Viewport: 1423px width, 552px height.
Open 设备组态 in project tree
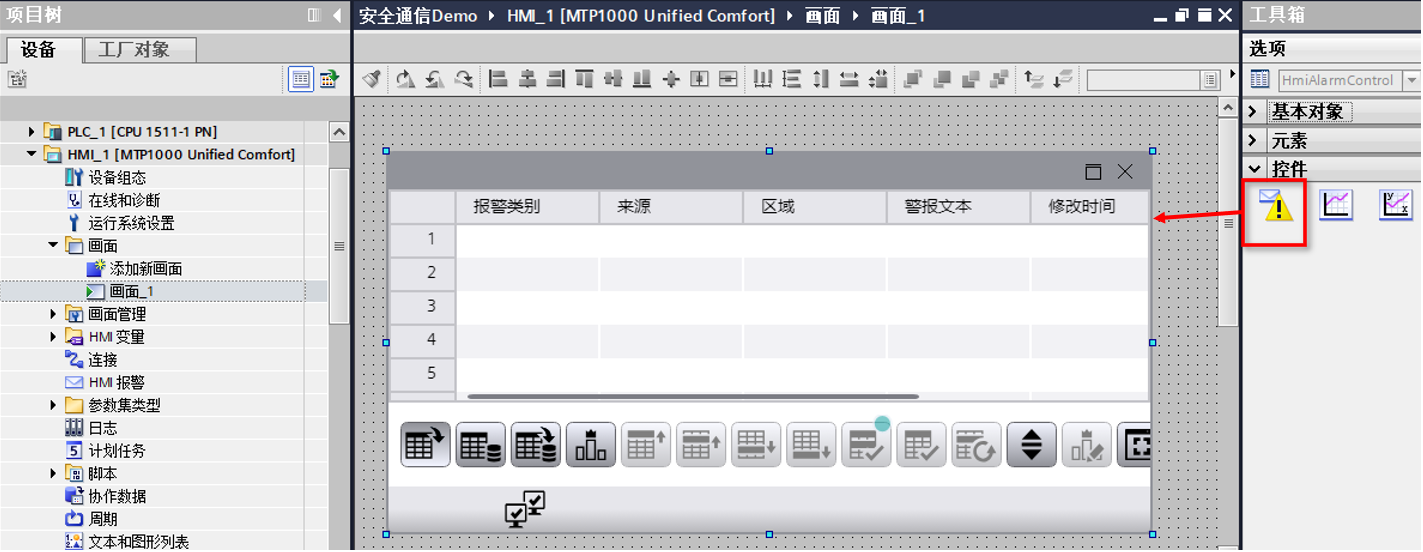pyautogui.click(x=117, y=177)
